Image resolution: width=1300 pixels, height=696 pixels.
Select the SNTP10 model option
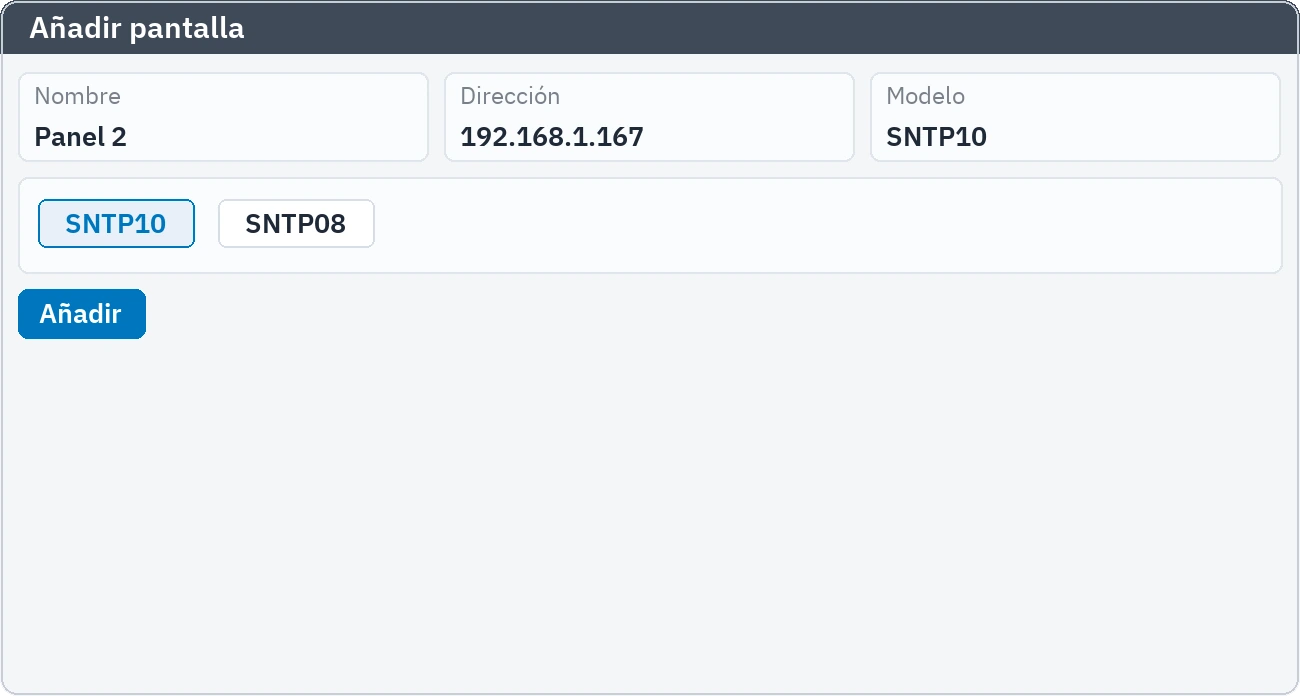pos(116,224)
